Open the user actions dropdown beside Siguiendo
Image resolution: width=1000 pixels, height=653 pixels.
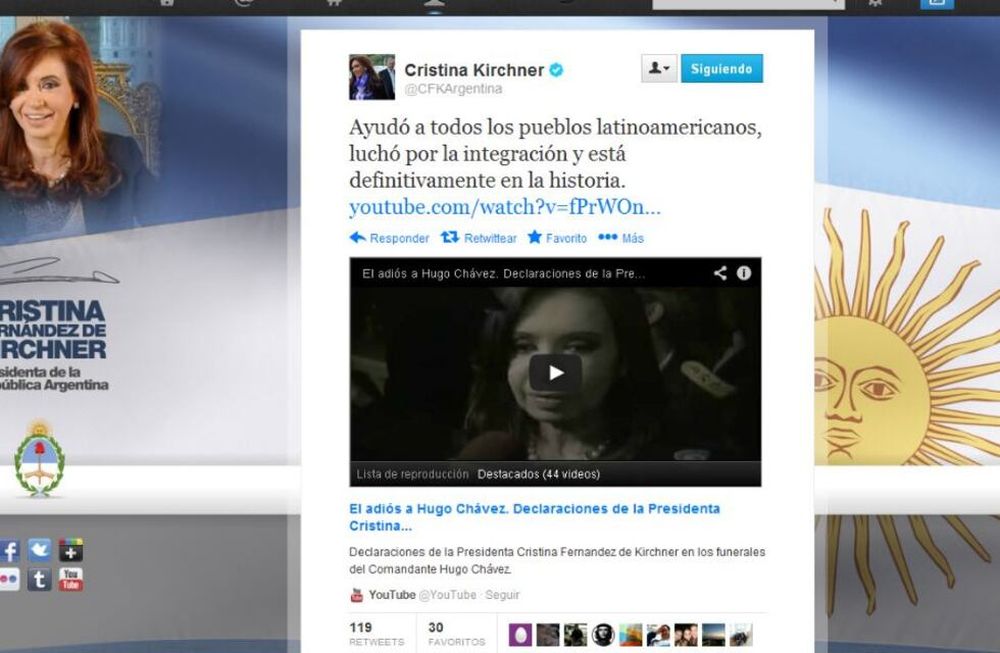(x=659, y=68)
